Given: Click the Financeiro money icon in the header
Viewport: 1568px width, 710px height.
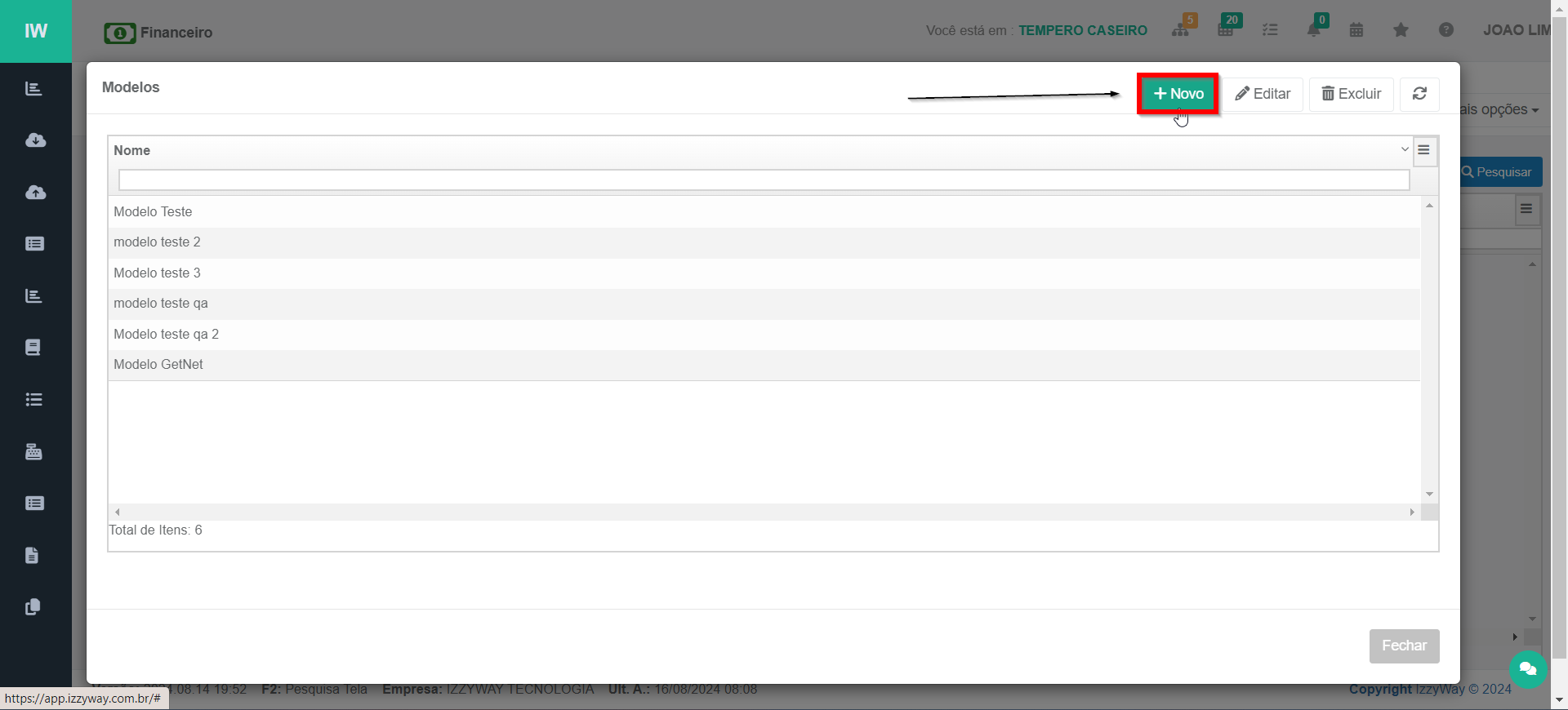Looking at the screenshot, I should pyautogui.click(x=120, y=33).
